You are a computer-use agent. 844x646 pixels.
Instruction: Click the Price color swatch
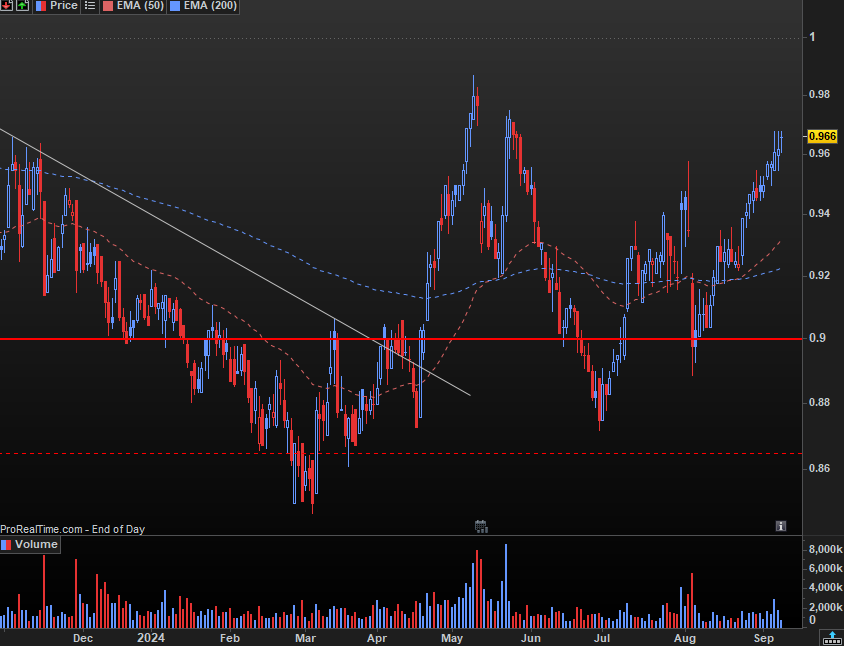point(41,6)
